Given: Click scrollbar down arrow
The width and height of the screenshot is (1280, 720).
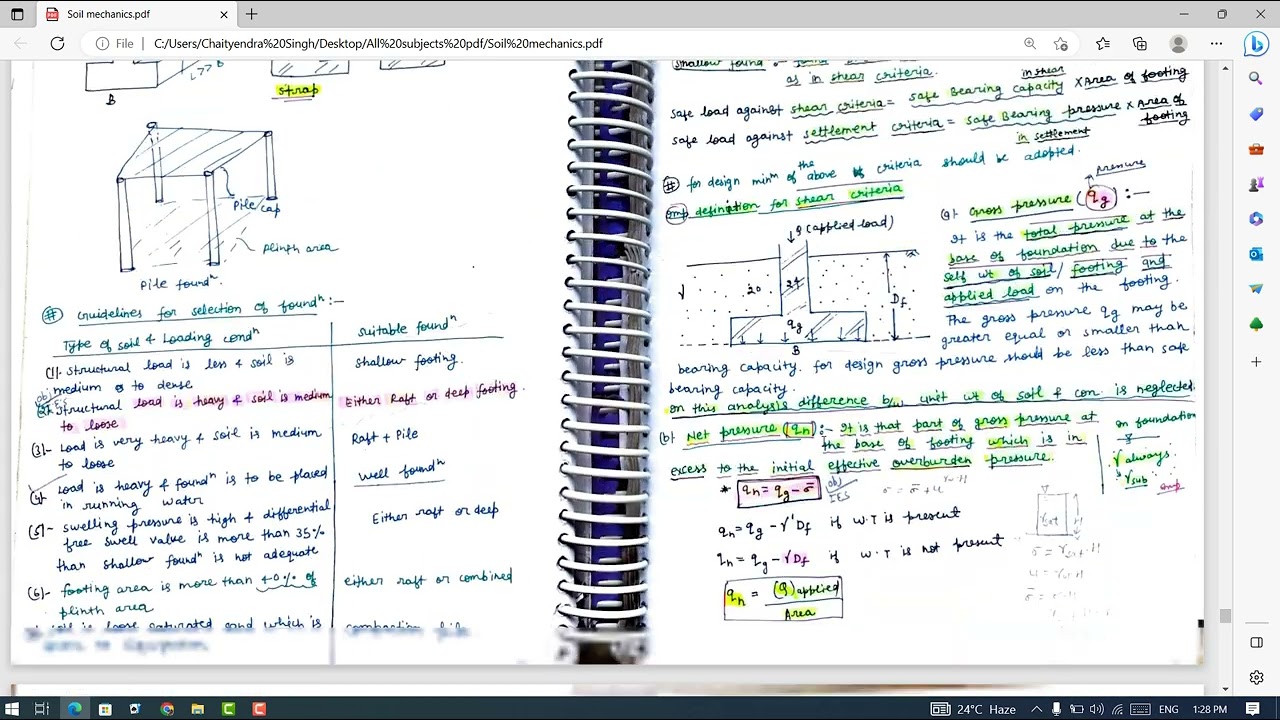Looking at the screenshot, I should point(1226,689).
